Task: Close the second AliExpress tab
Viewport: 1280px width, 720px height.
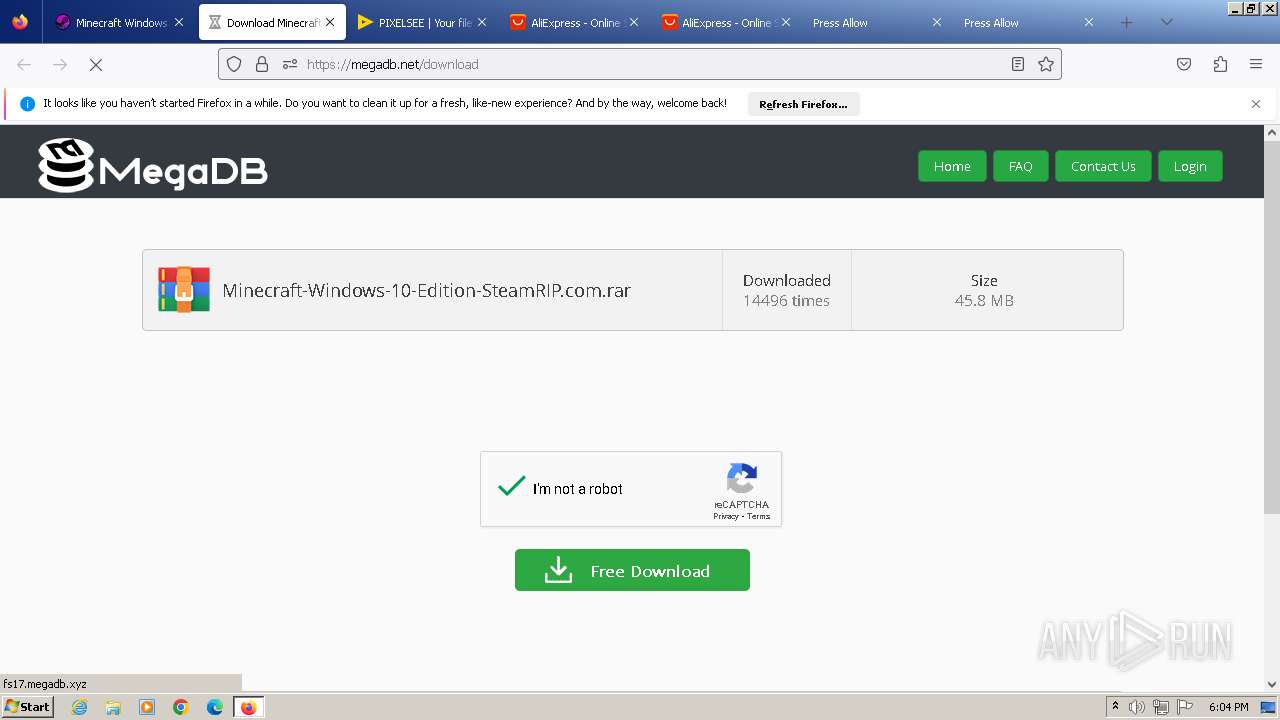Action: click(785, 22)
